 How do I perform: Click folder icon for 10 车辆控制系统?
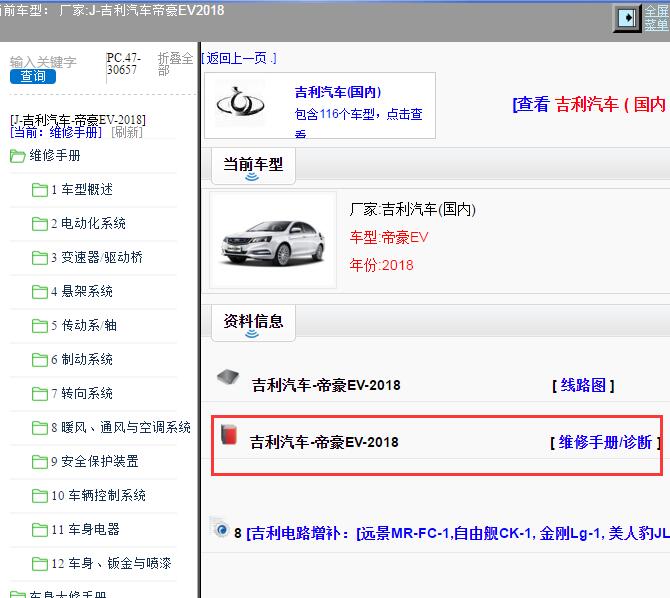click(x=40, y=495)
